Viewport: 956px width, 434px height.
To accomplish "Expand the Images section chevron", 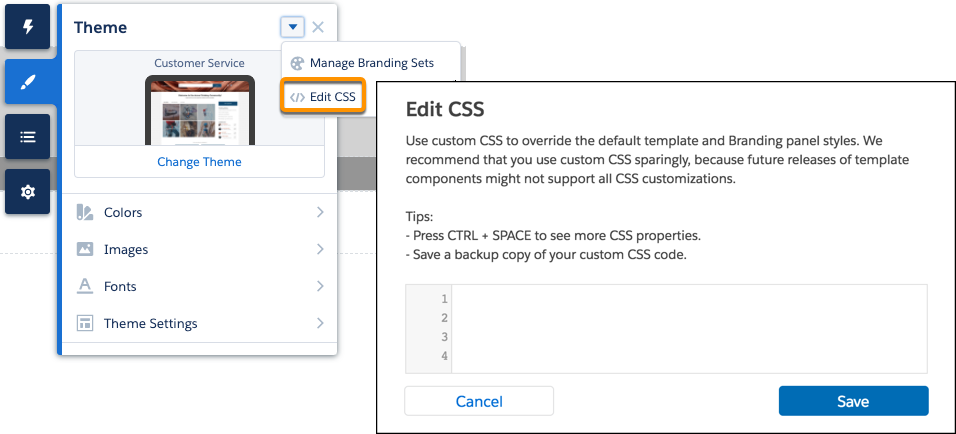I will (320, 250).
